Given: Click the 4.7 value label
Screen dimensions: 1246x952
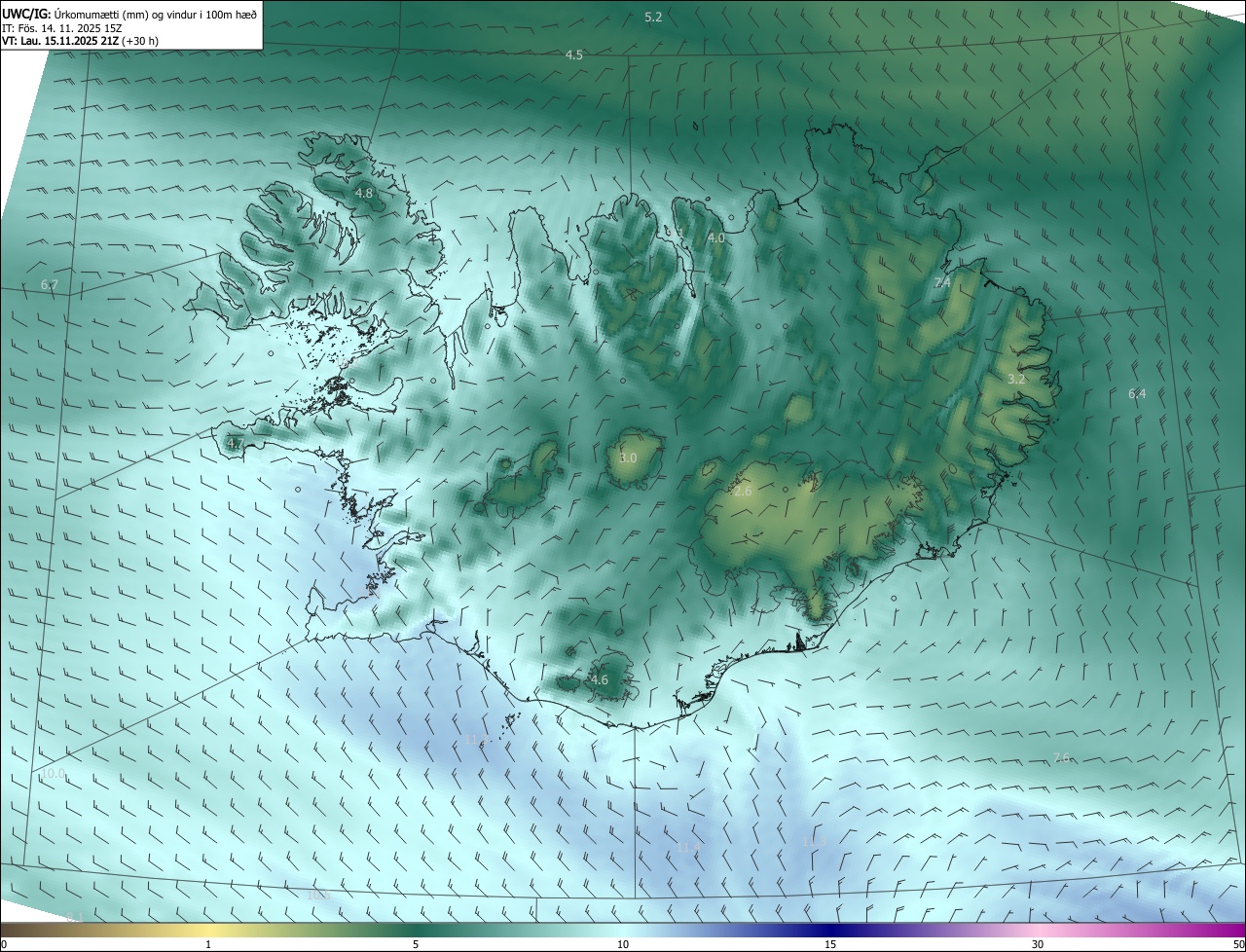Looking at the screenshot, I should [235, 444].
